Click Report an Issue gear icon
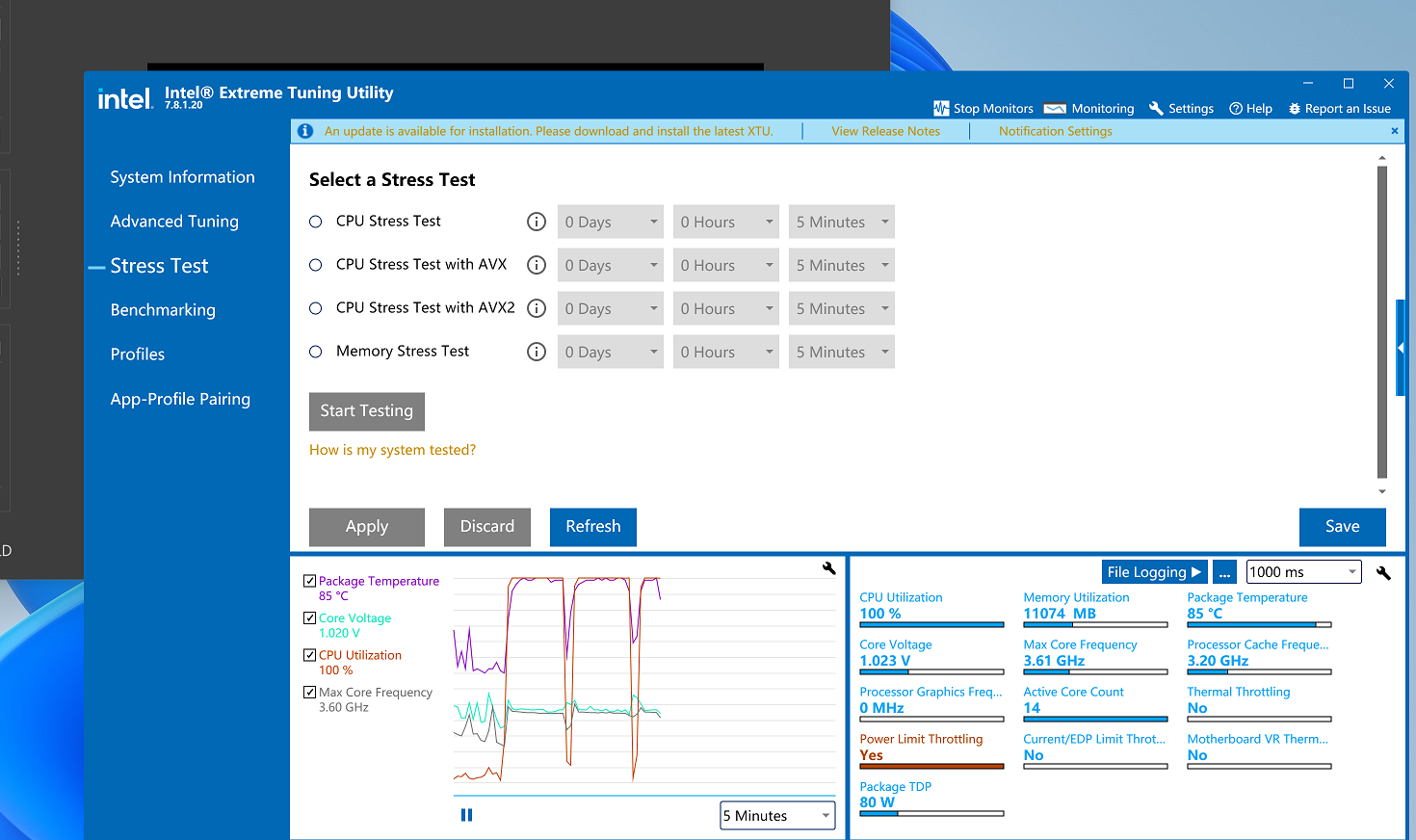 click(1295, 109)
